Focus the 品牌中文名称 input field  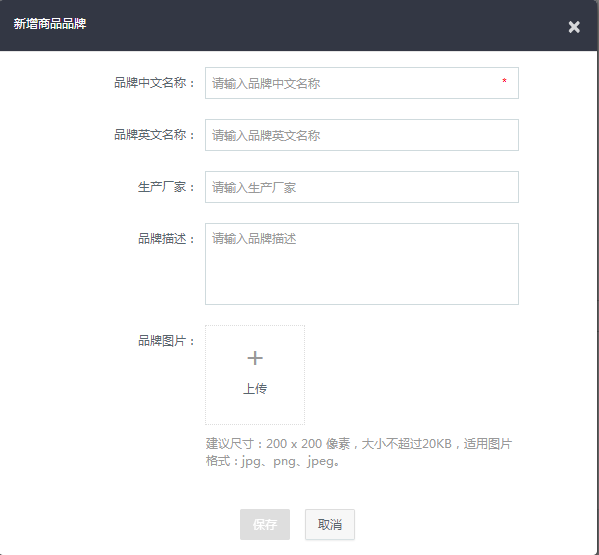361,83
